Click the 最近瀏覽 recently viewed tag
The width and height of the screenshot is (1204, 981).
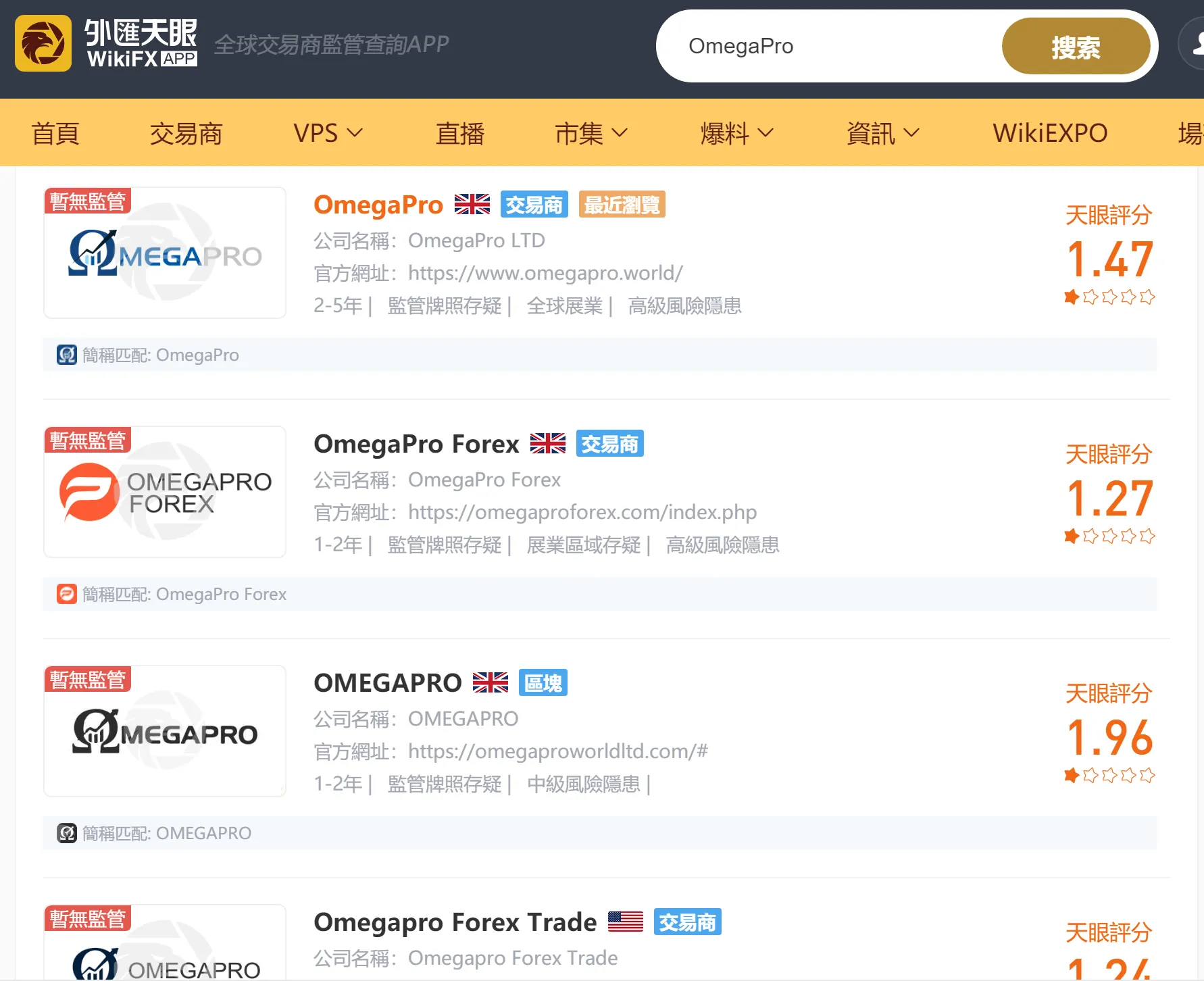pyautogui.click(x=622, y=204)
